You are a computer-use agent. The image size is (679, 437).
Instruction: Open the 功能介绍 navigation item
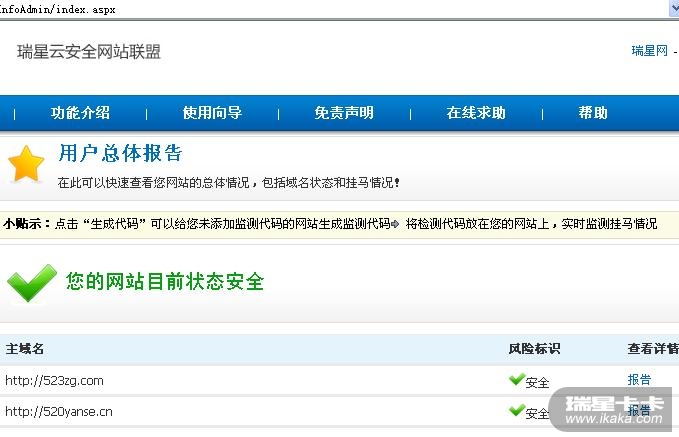click(80, 113)
